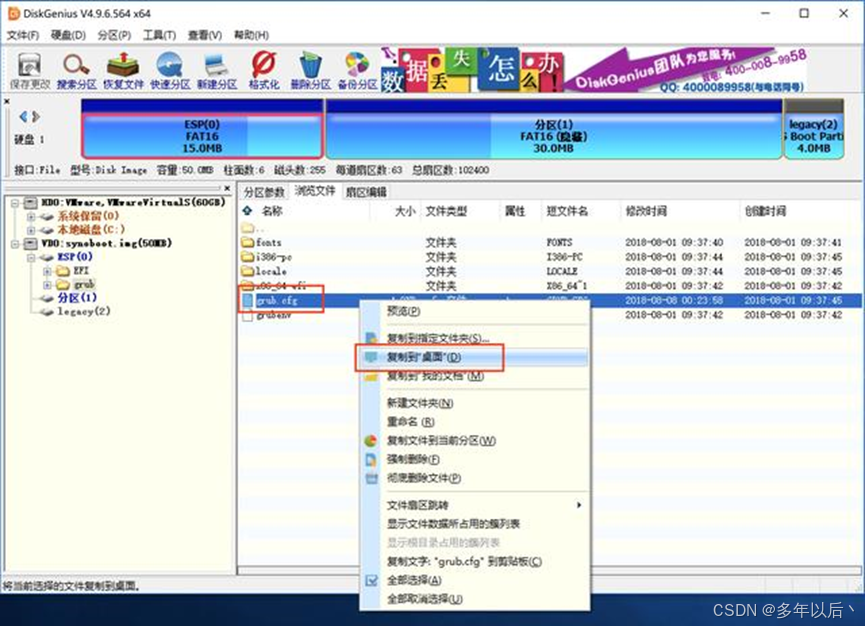Select the 新建分区 new partition icon
Viewport: 865px width, 626px height.
(217, 71)
